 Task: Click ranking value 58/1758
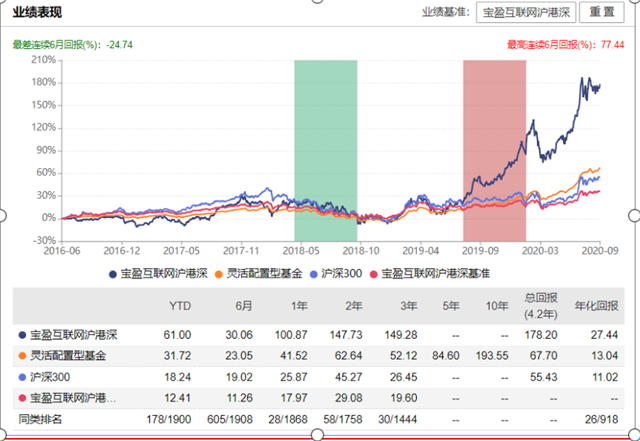tap(343, 419)
